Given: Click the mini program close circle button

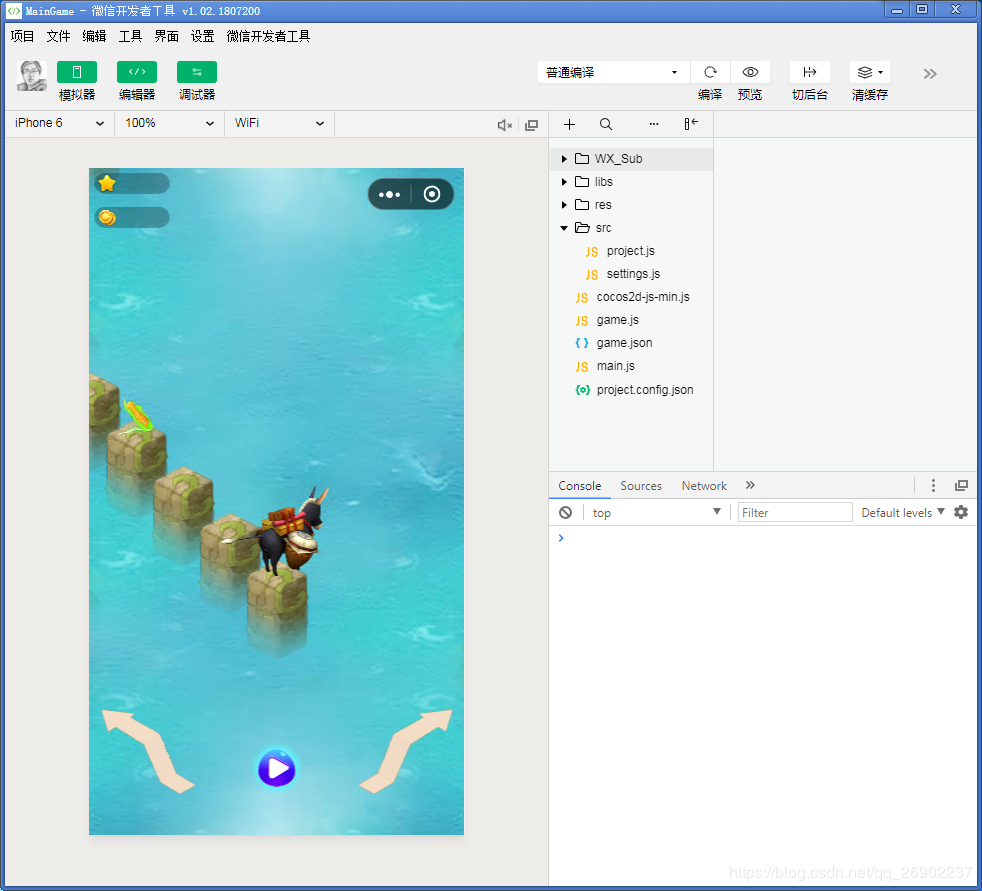Looking at the screenshot, I should pyautogui.click(x=432, y=194).
